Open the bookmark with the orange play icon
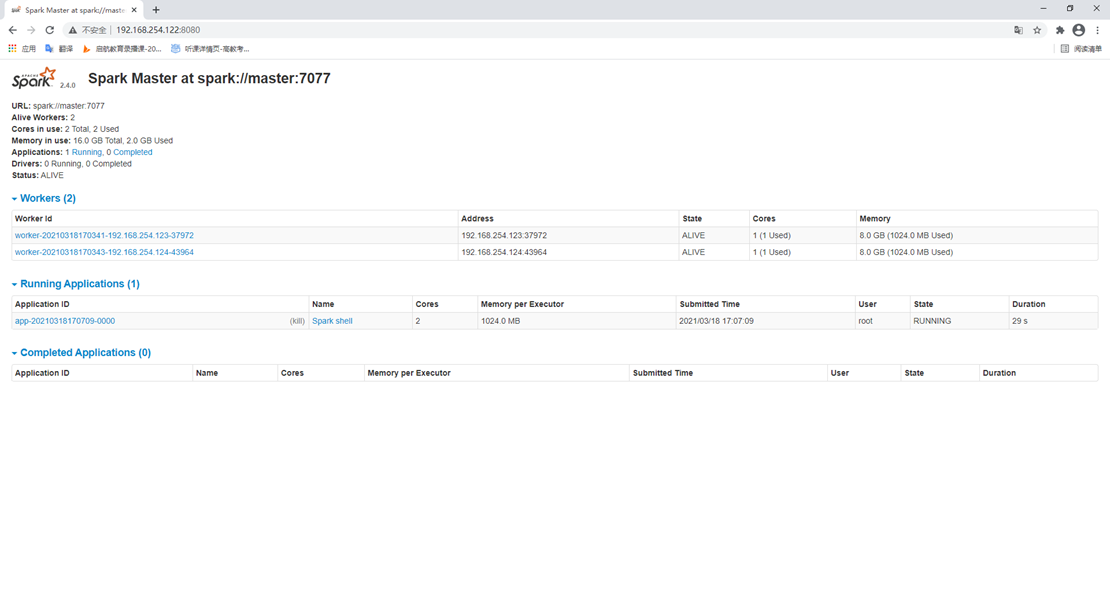Viewport: 1110px width, 600px height. coord(122,49)
